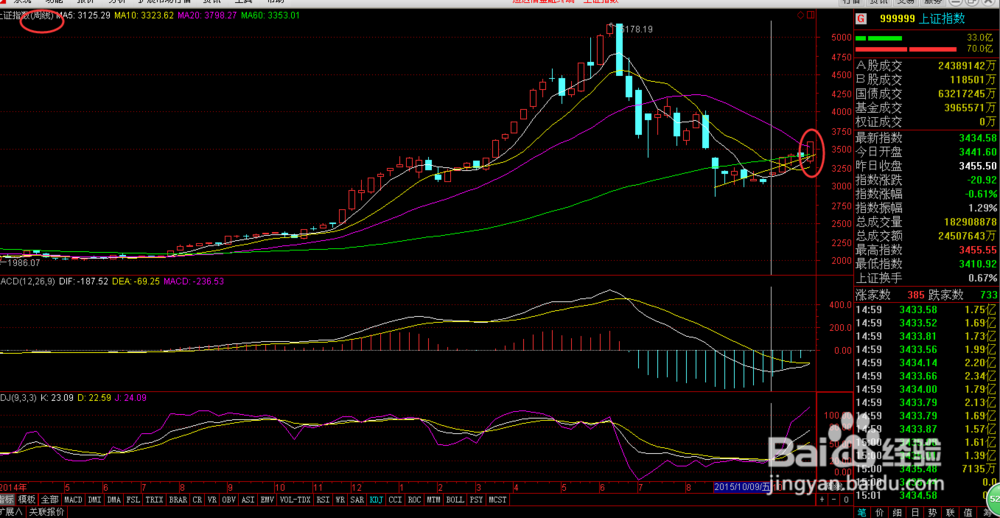Open the 日 daily tab
Image resolution: width=1000 pixels, height=518 pixels.
coord(915,512)
